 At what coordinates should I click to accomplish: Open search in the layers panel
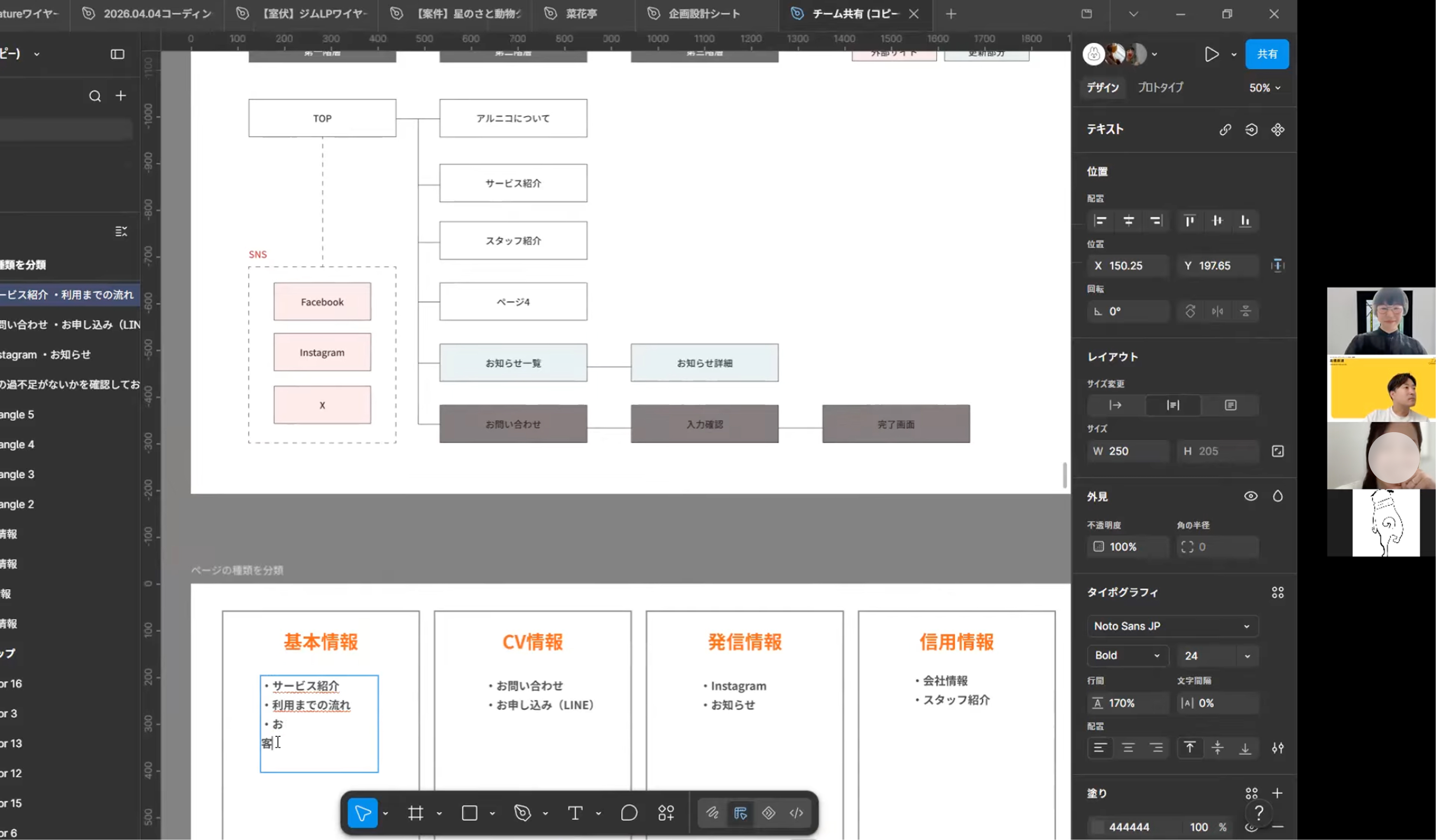pos(95,96)
